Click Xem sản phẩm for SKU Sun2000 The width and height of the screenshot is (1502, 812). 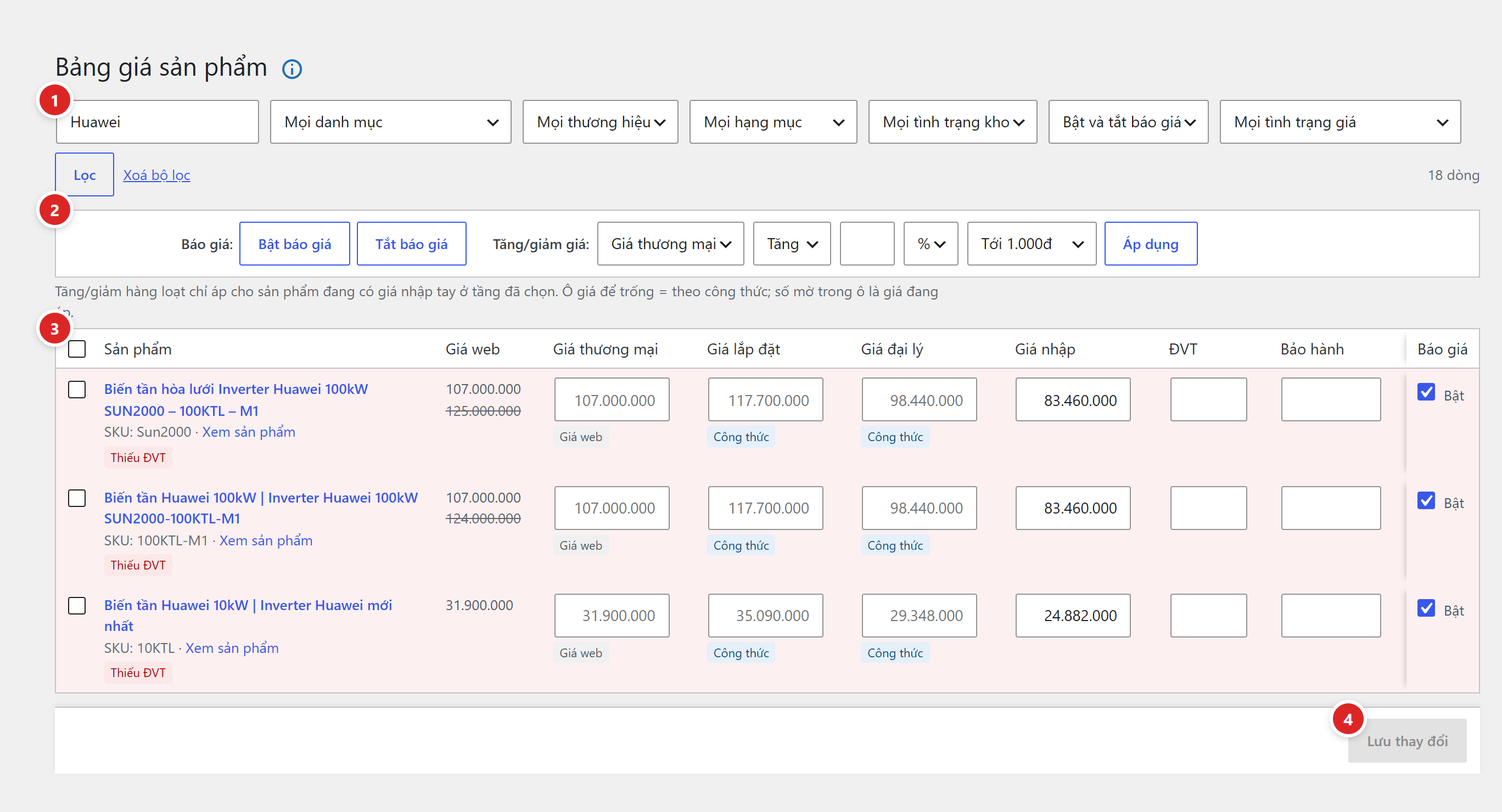[x=248, y=432]
